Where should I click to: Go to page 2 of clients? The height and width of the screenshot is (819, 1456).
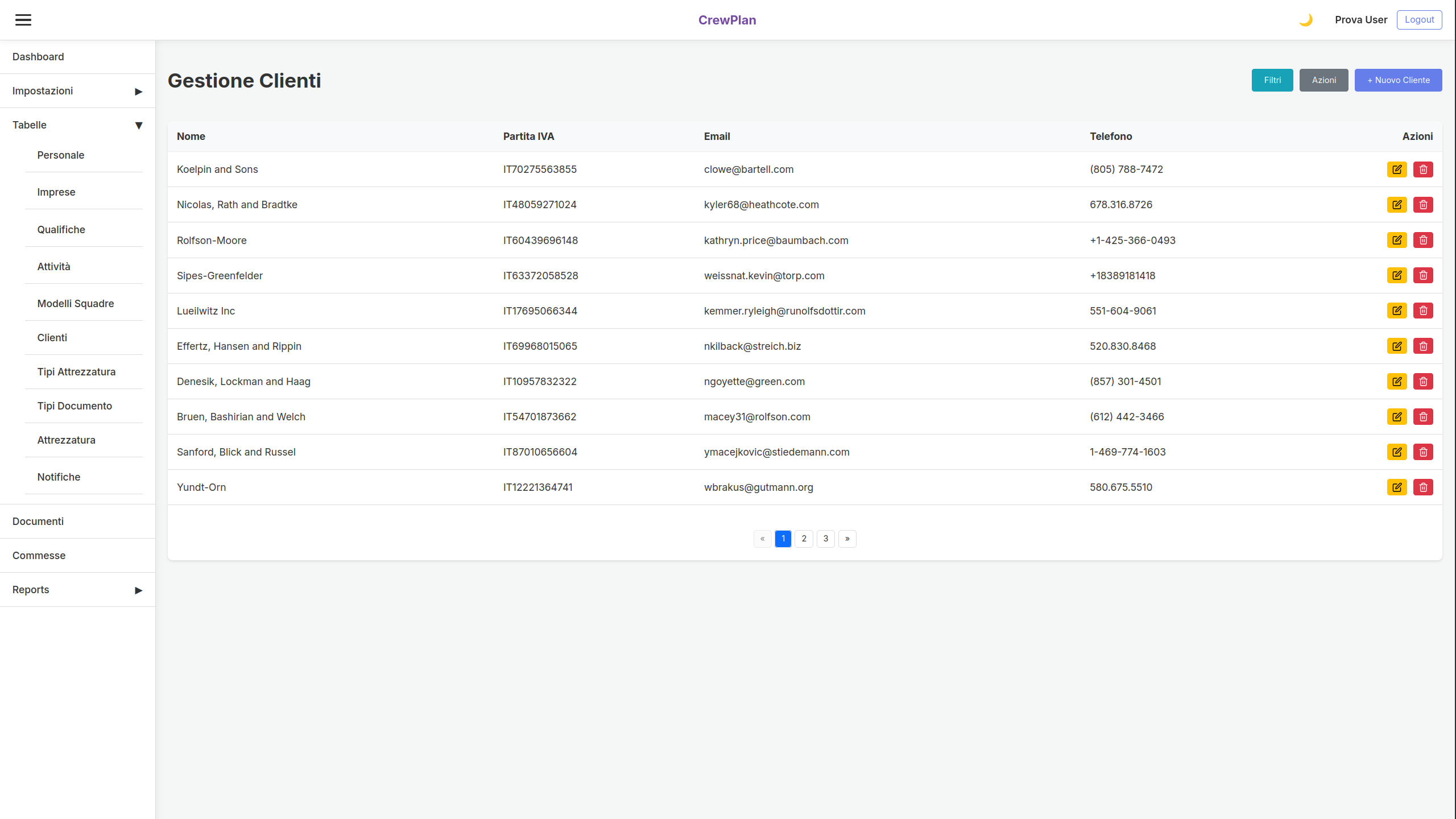(x=804, y=539)
